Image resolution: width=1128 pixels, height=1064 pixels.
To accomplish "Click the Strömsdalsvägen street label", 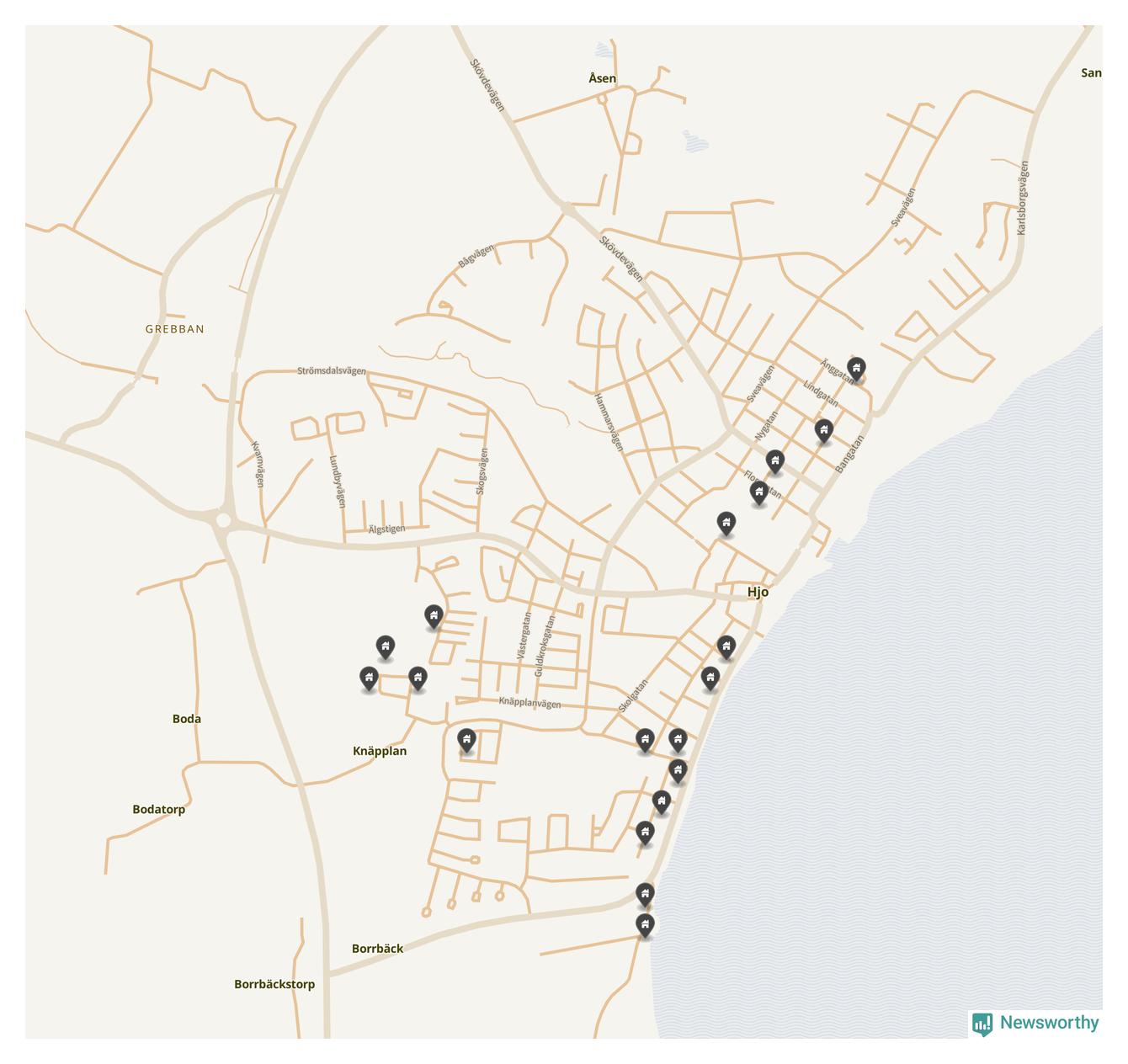I will coord(332,370).
